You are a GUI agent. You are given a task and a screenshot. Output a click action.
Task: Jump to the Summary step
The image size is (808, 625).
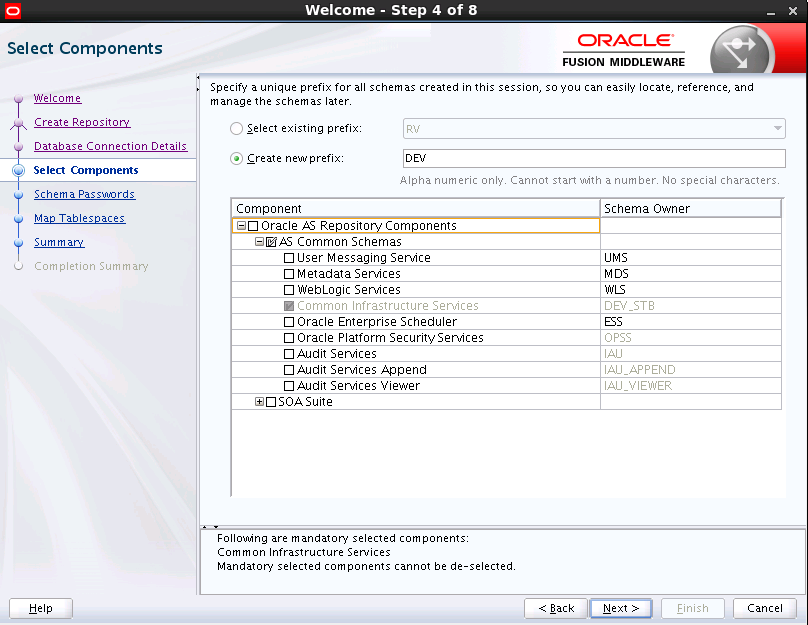(x=59, y=242)
